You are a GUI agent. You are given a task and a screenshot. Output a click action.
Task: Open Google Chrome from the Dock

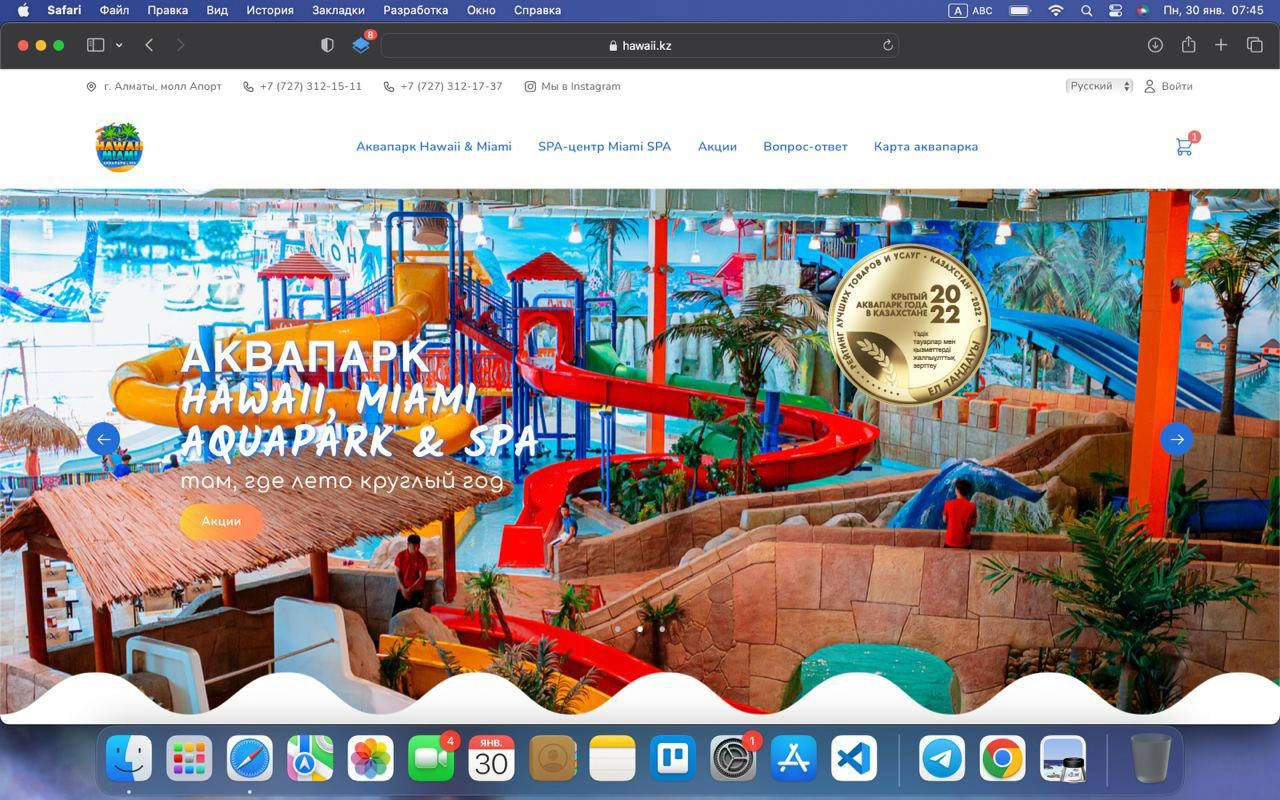[1002, 759]
